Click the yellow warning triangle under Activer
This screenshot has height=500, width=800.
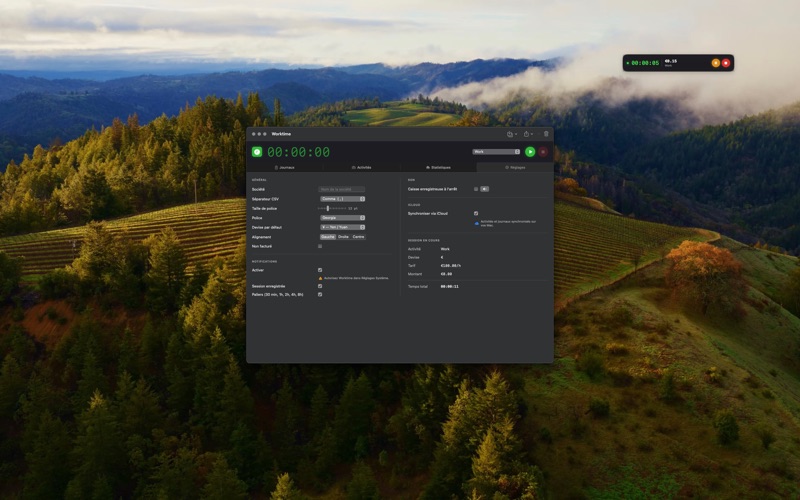click(320, 278)
